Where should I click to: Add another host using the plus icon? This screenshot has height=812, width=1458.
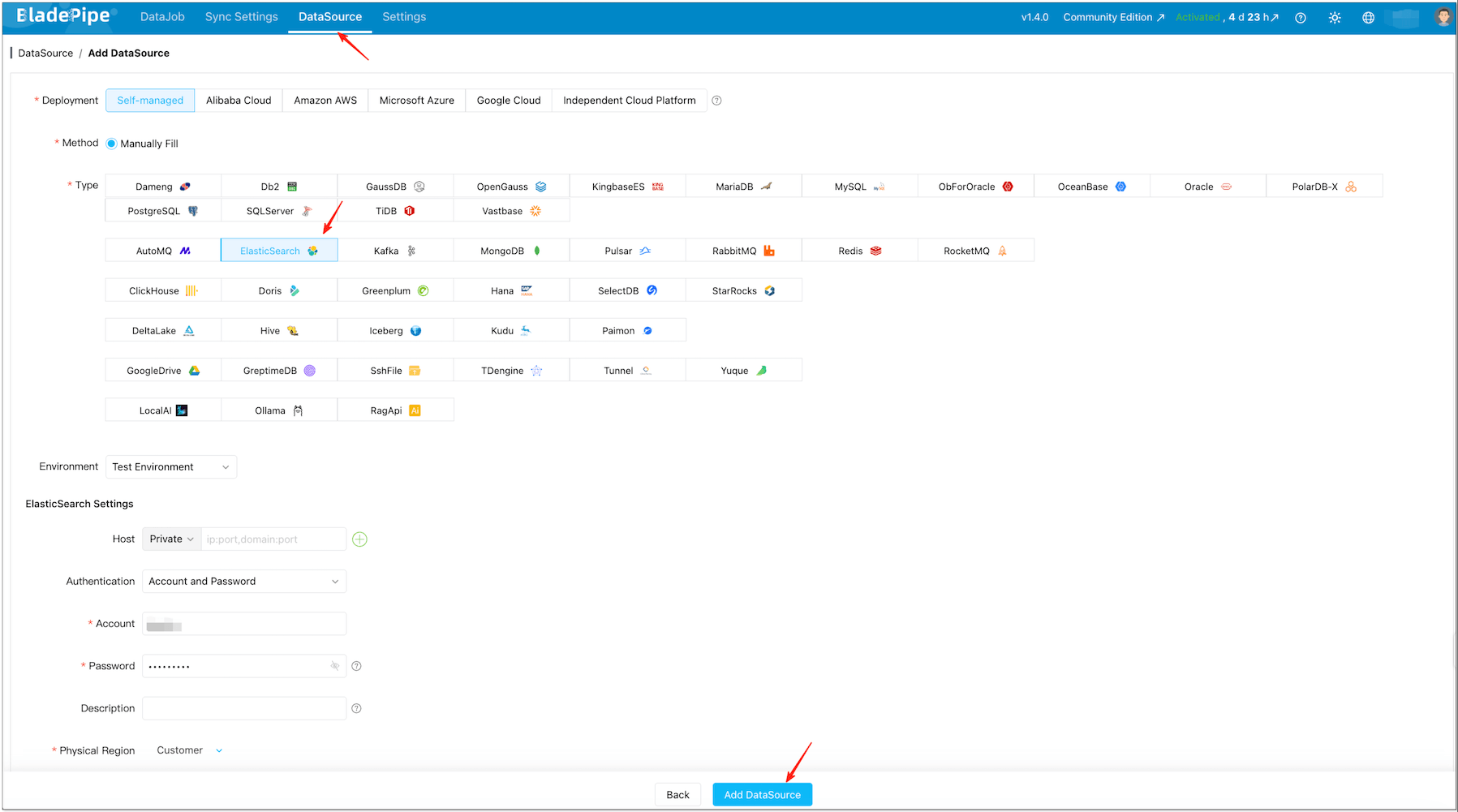(359, 539)
